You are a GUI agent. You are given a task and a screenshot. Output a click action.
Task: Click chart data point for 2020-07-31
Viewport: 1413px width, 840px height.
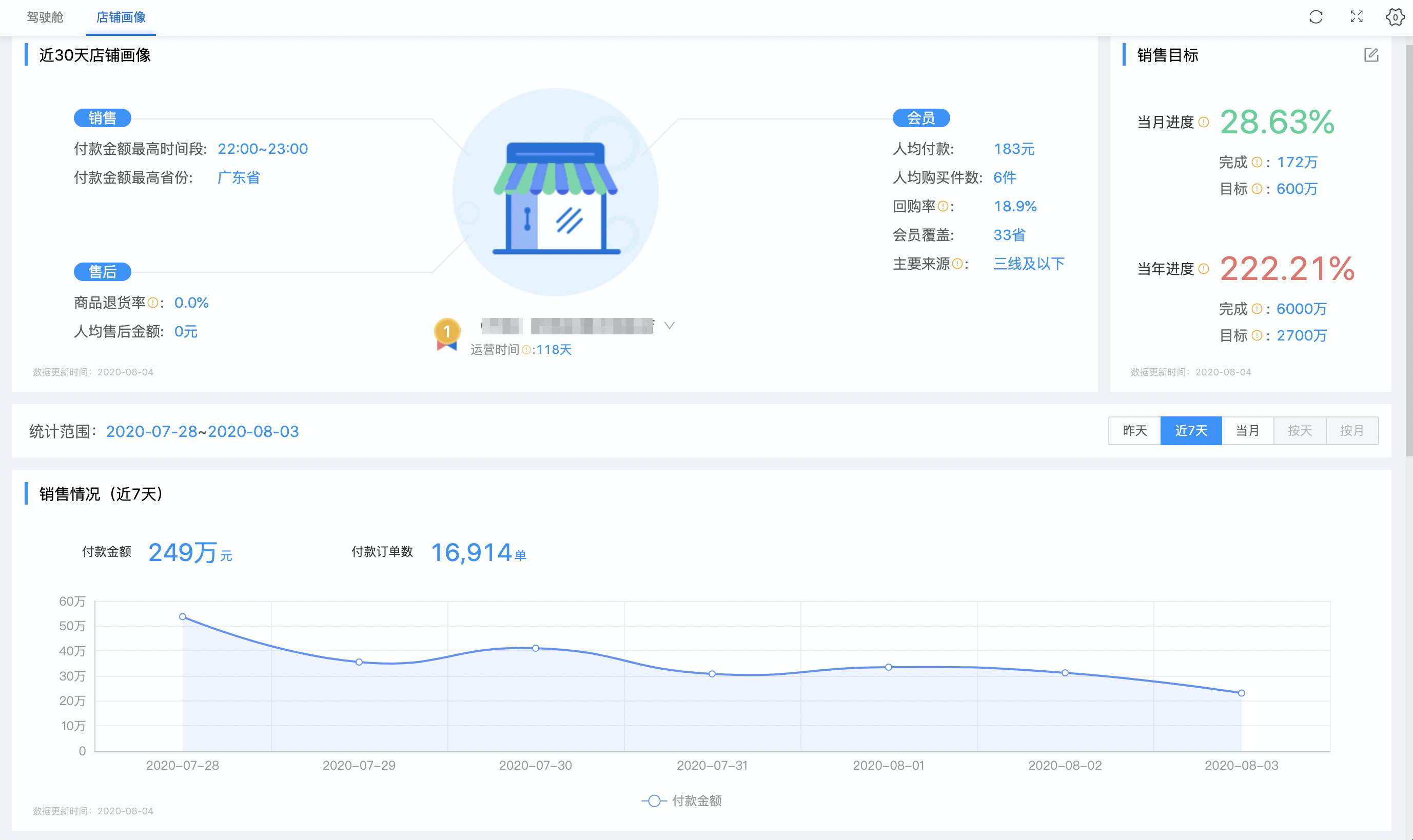click(712, 673)
